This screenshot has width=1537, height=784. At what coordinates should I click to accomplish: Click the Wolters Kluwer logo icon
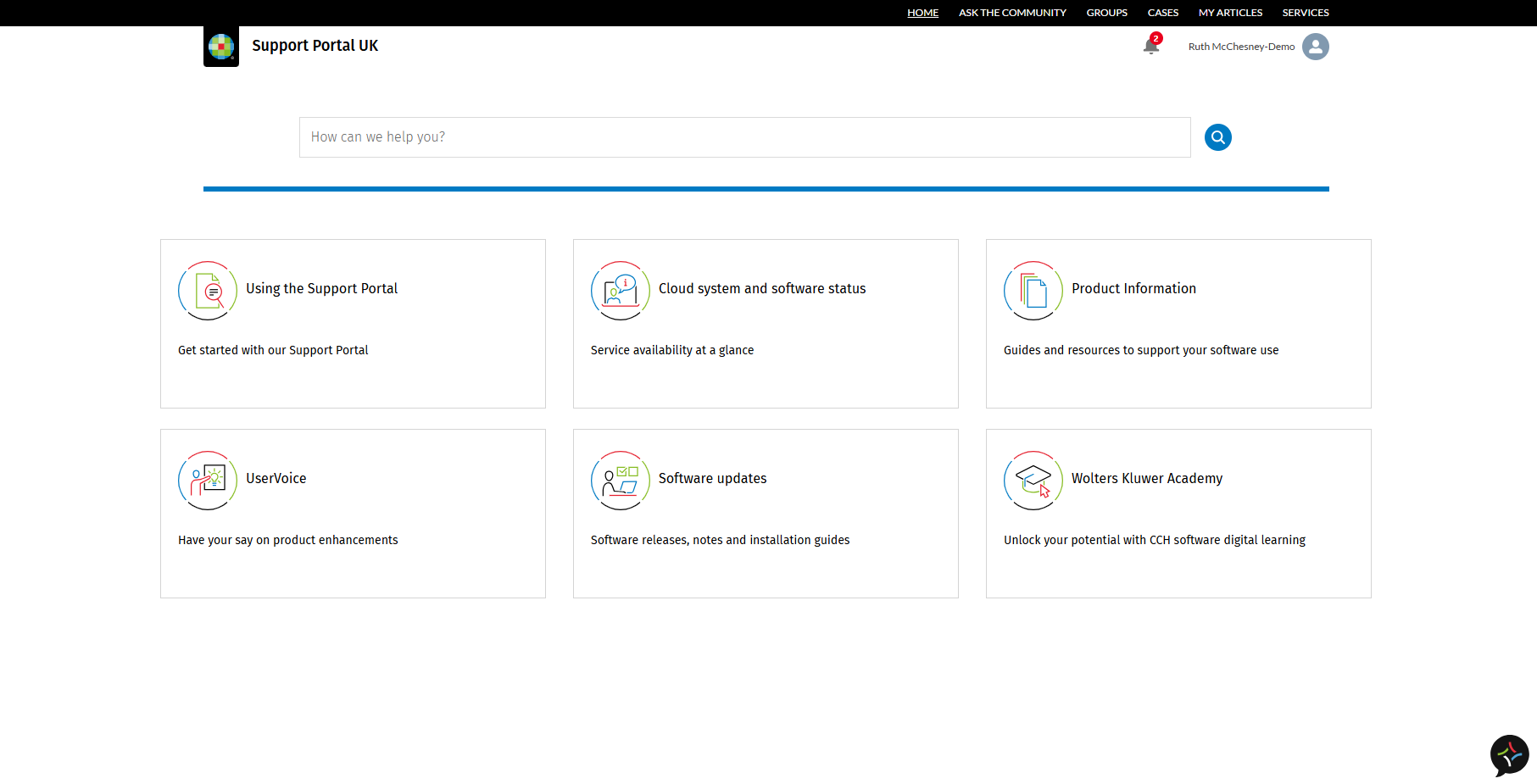tap(221, 47)
